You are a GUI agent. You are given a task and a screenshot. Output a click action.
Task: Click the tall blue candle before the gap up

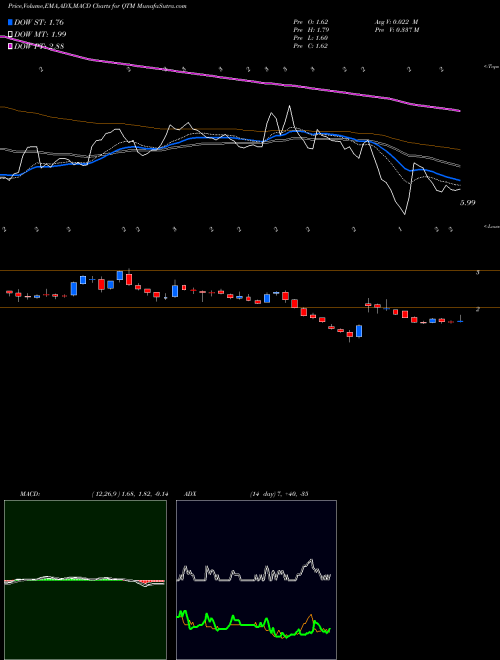(359, 331)
